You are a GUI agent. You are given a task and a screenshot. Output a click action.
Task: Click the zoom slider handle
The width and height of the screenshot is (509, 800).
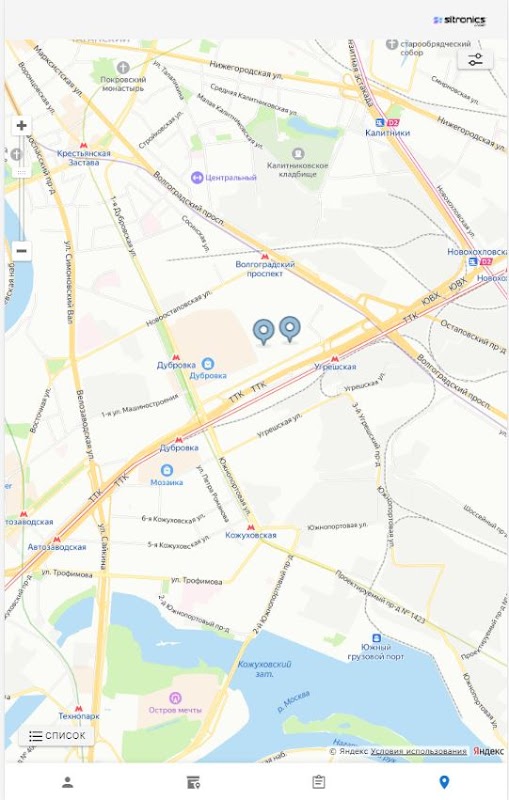pos(21,172)
